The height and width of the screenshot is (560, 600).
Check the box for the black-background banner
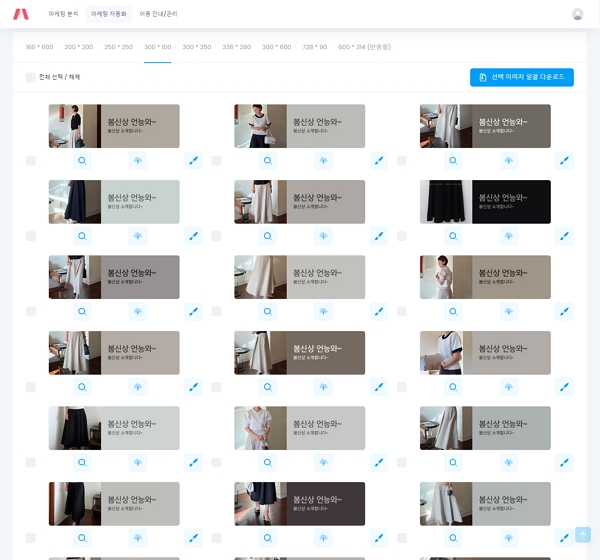(402, 236)
